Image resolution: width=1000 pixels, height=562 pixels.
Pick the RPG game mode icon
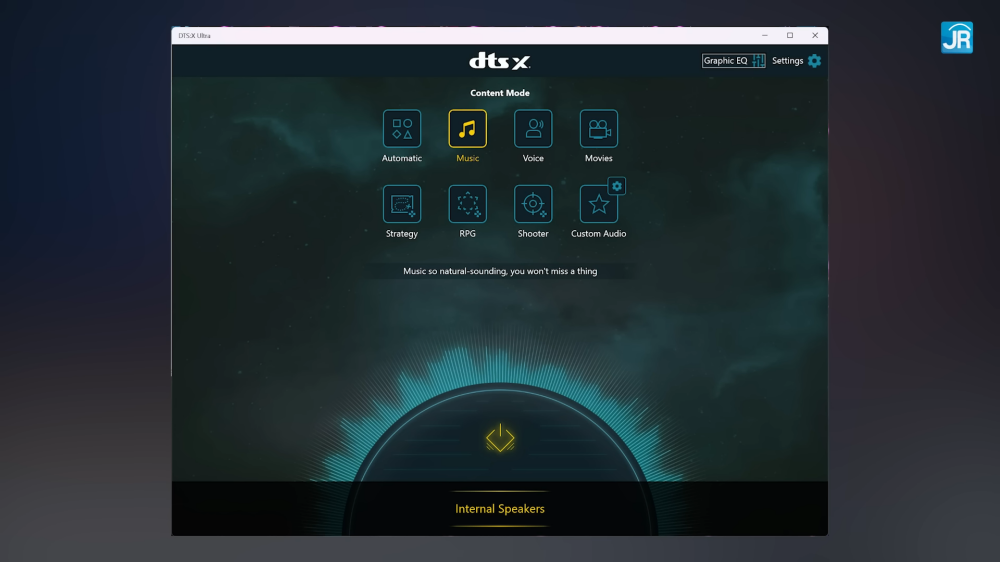point(467,204)
